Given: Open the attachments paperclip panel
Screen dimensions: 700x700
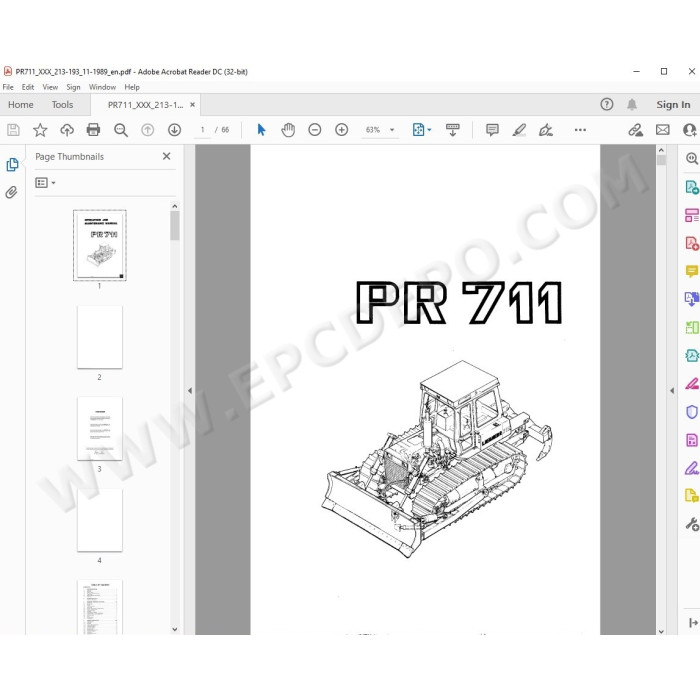Looking at the screenshot, I should coord(12,192).
